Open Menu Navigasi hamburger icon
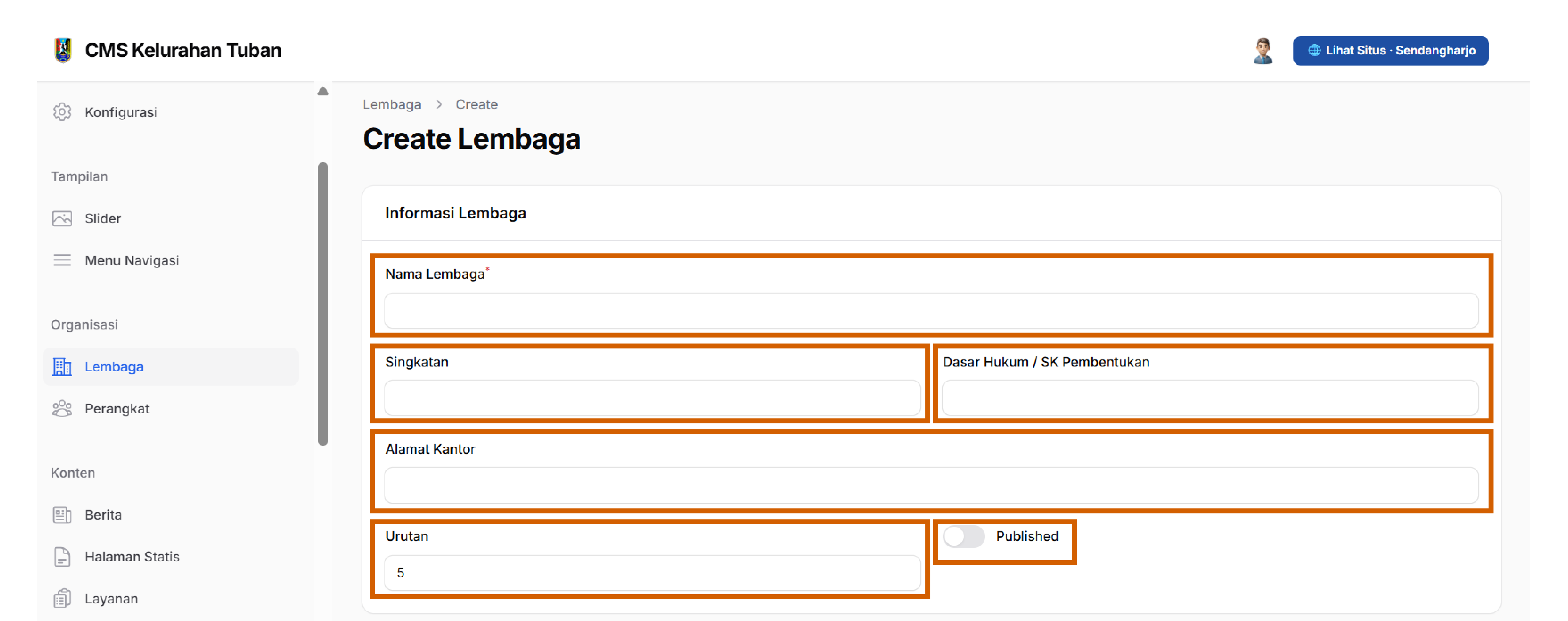1568x621 pixels. [62, 261]
